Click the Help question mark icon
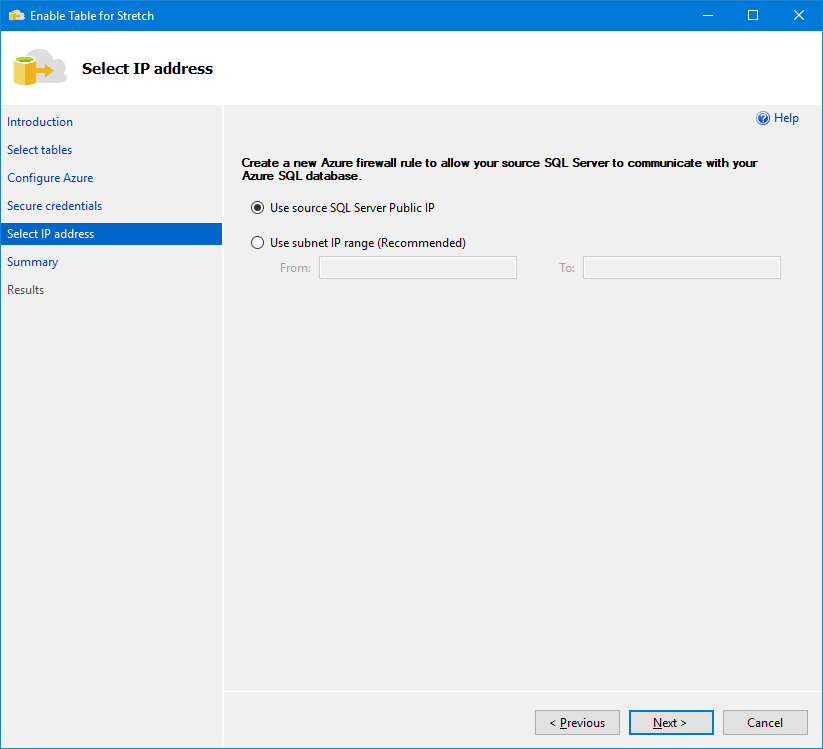Viewport: 823px width, 749px height. click(x=762, y=118)
